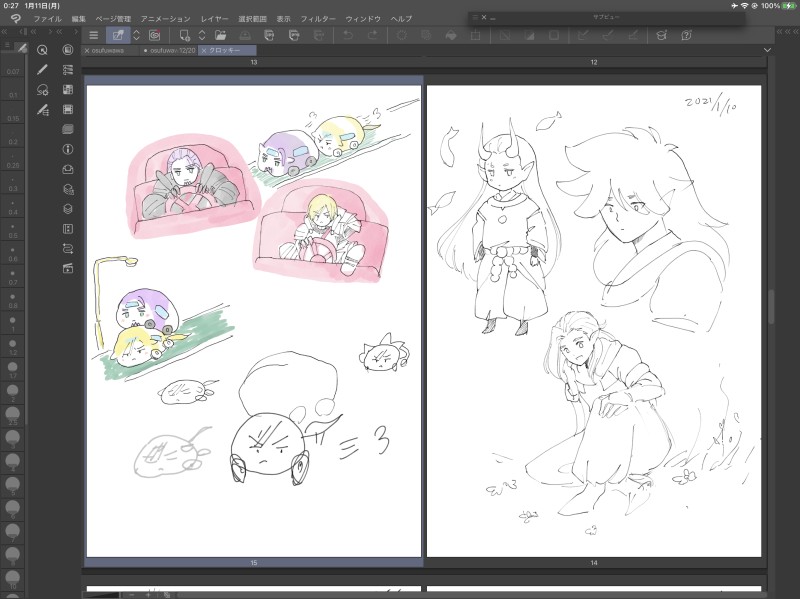Click the scale/transform square icon
The height and width of the screenshot is (599, 800).
click(476, 35)
